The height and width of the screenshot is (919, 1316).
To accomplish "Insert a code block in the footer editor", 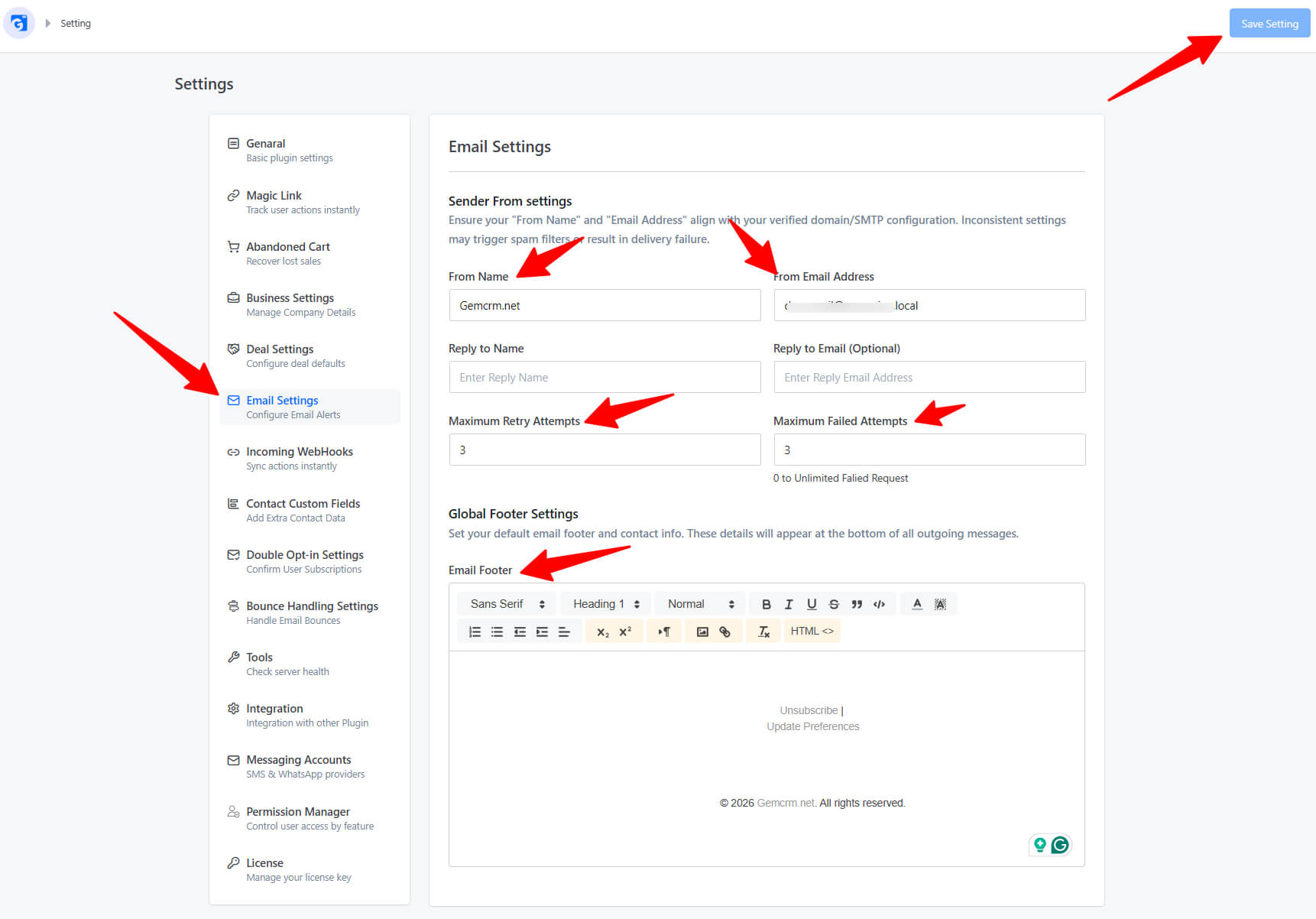I will point(880,604).
